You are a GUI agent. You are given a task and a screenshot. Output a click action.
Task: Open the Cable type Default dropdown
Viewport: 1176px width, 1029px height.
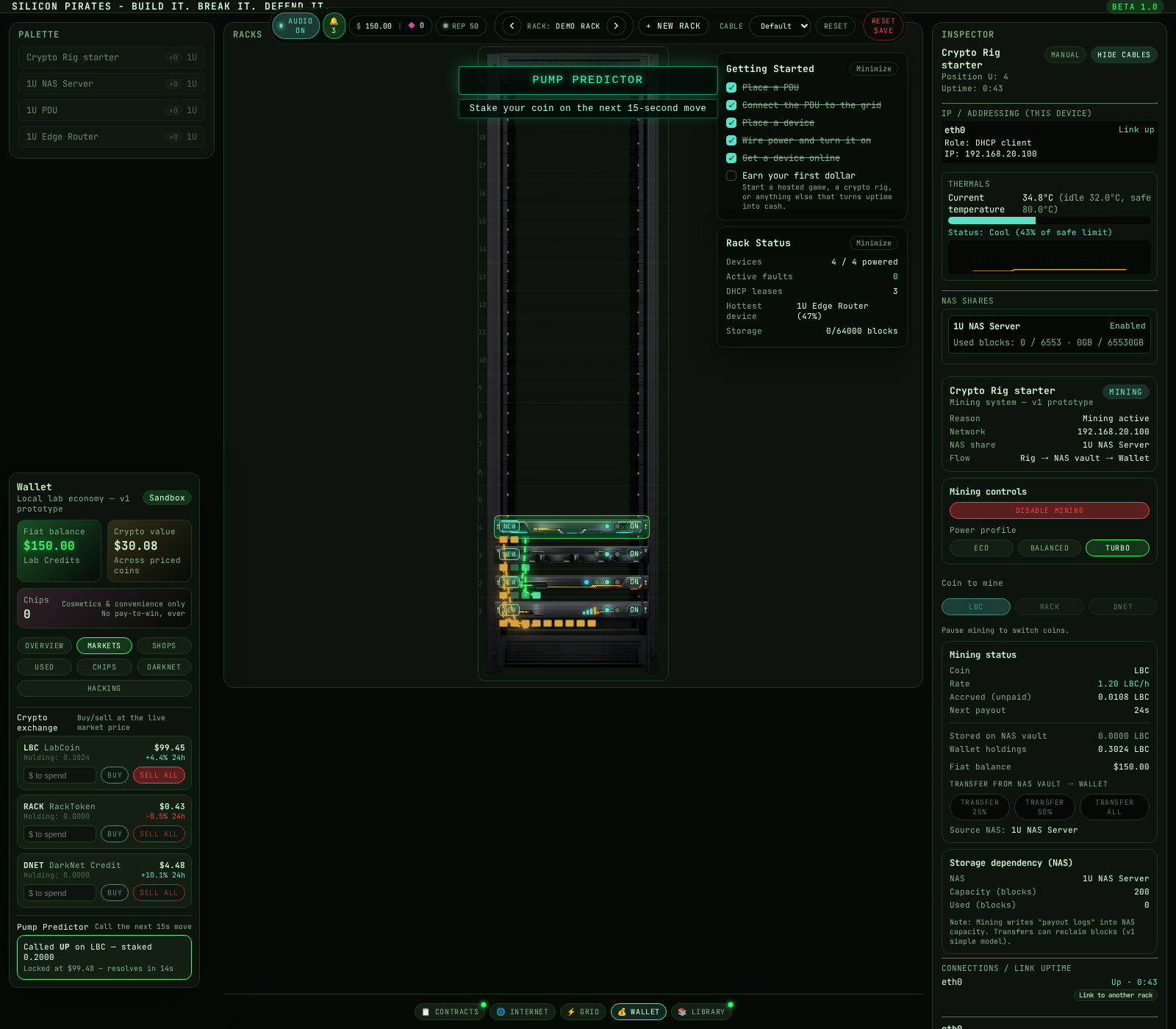780,26
